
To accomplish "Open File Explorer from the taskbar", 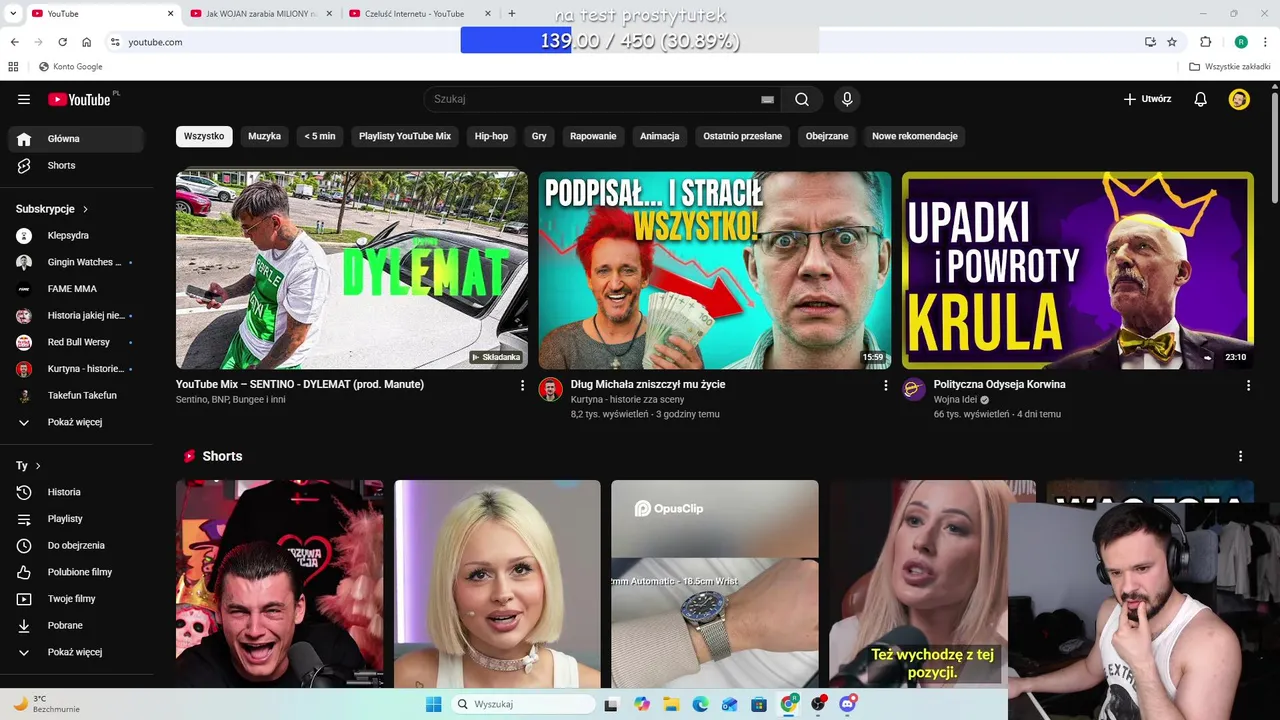I will coord(671,704).
